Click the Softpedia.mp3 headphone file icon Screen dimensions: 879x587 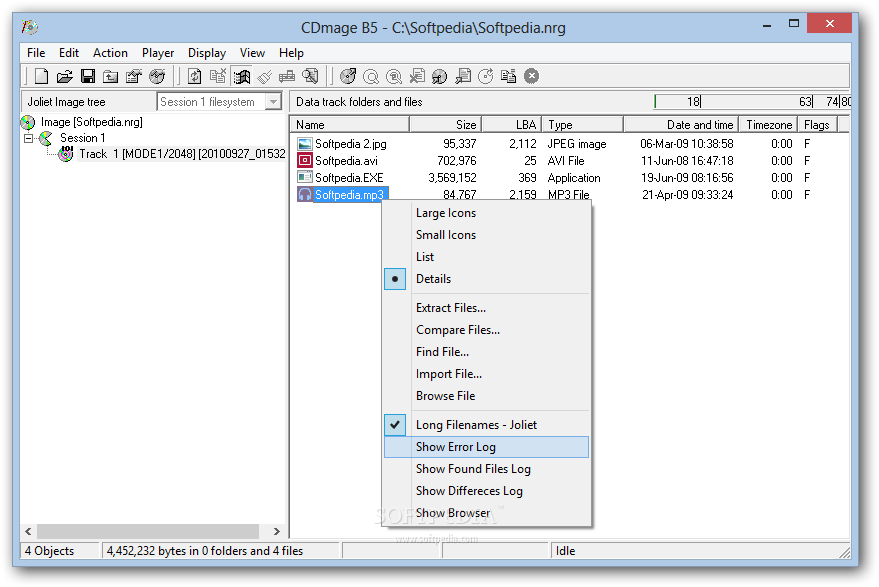click(304, 195)
